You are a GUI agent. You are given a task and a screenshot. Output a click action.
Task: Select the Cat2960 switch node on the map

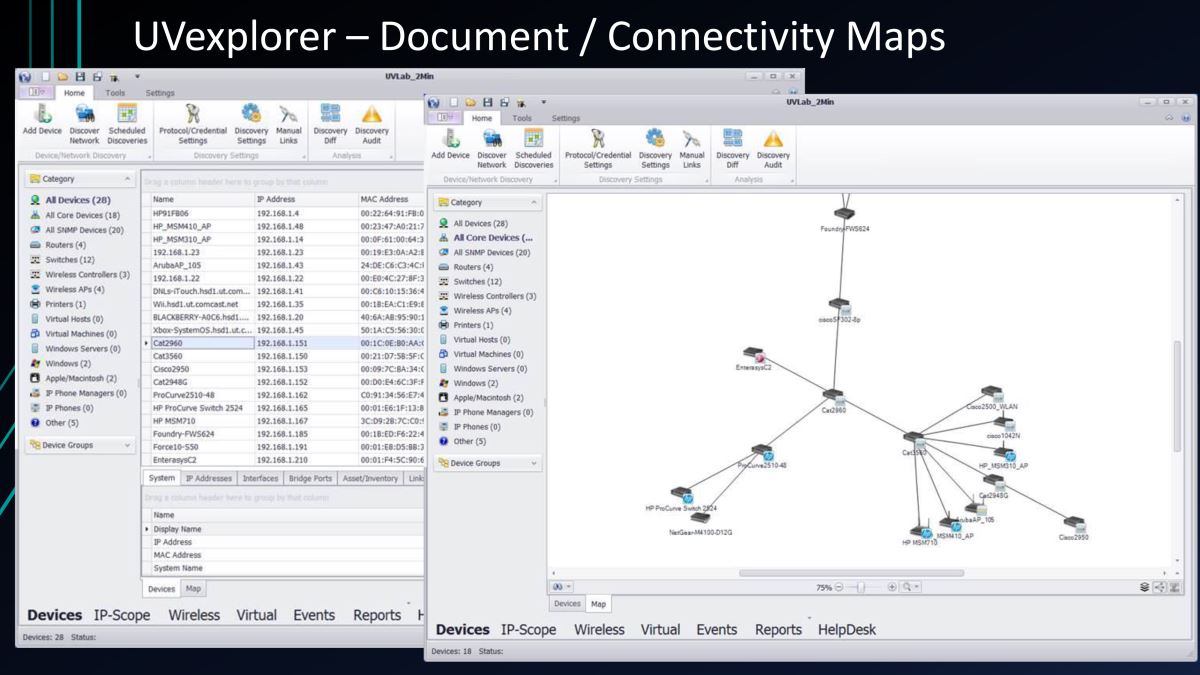pos(834,399)
